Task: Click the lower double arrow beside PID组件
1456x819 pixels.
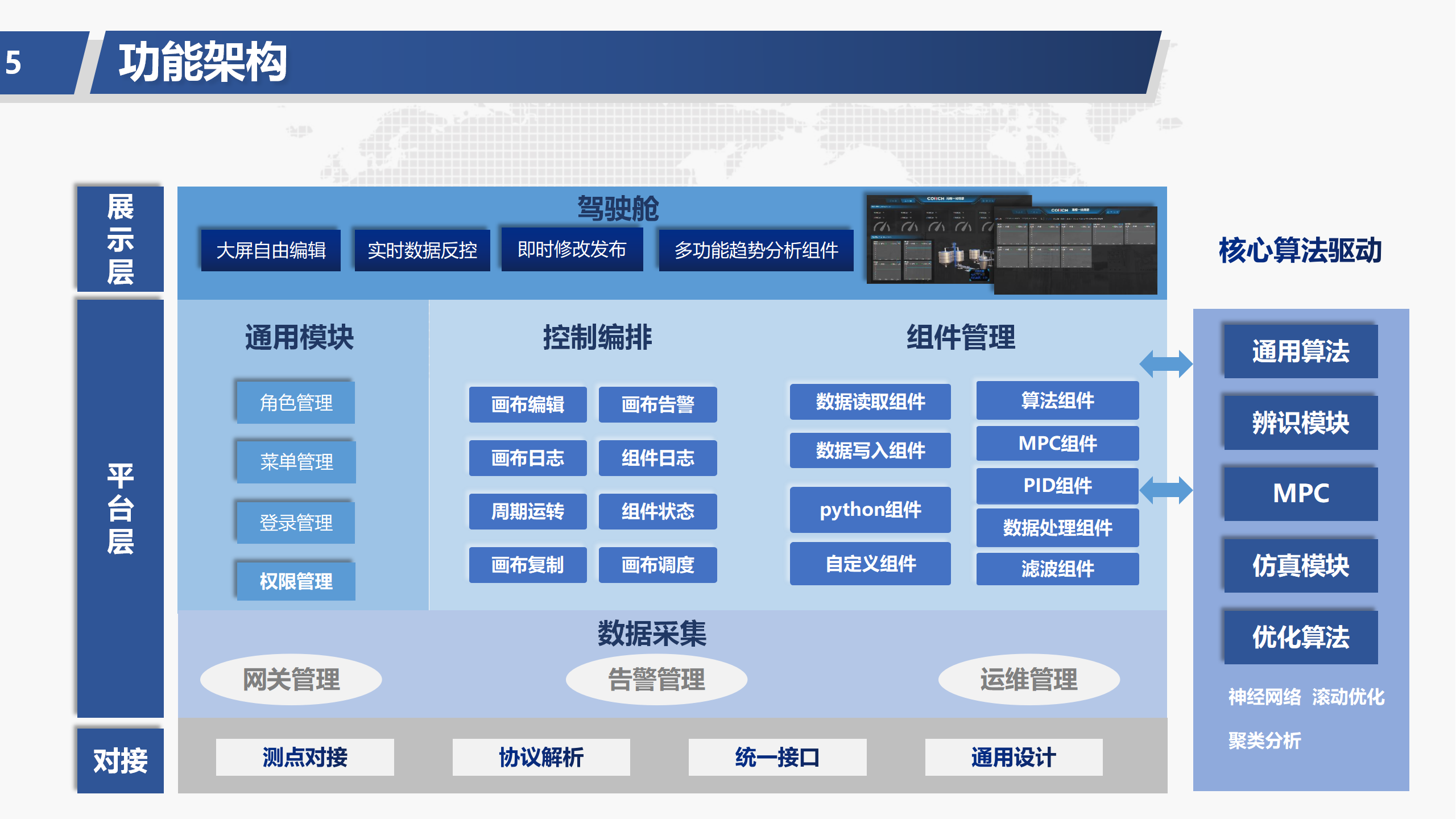Action: tap(1165, 490)
